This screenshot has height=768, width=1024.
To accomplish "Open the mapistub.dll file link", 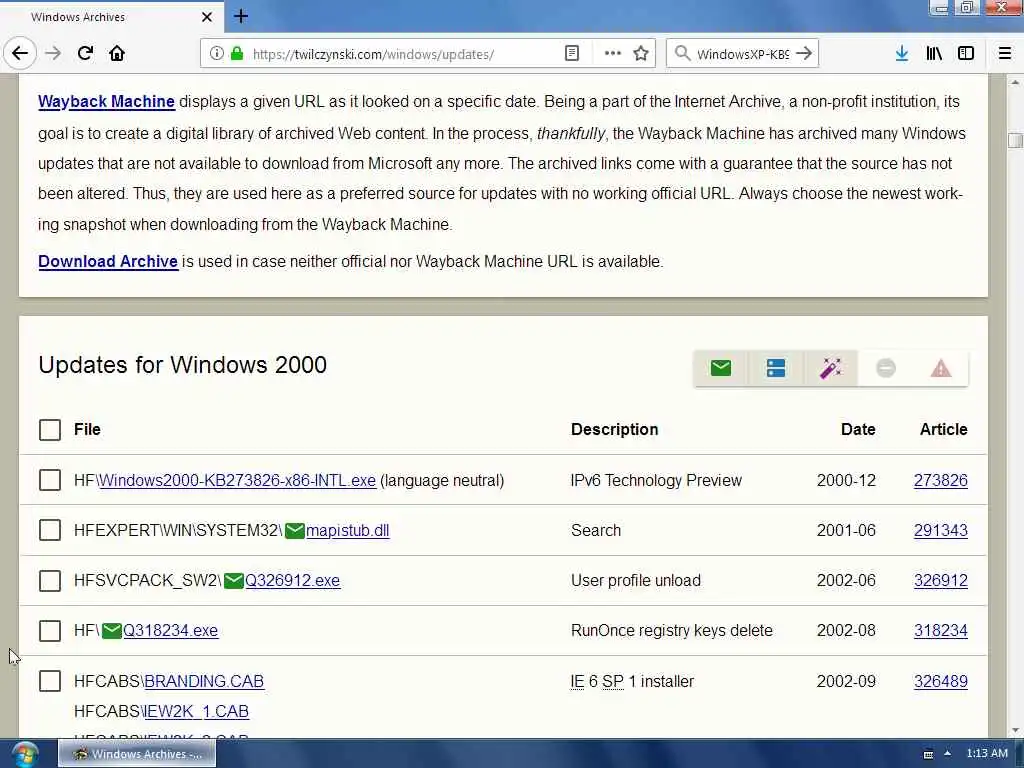I will click(x=347, y=531).
